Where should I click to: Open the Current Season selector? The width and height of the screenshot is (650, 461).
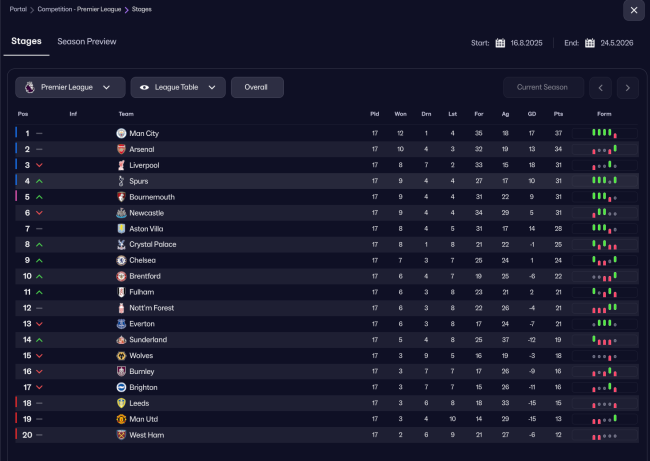[543, 88]
